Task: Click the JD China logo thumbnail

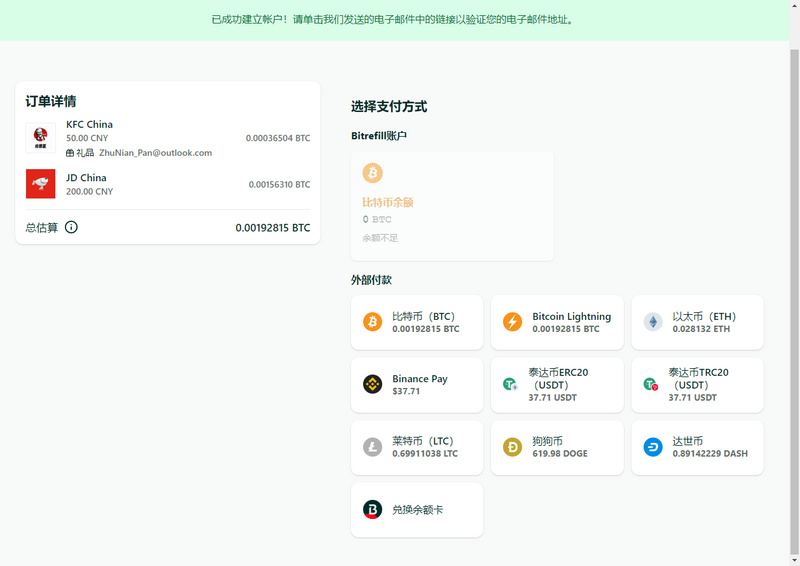Action: pos(40,184)
